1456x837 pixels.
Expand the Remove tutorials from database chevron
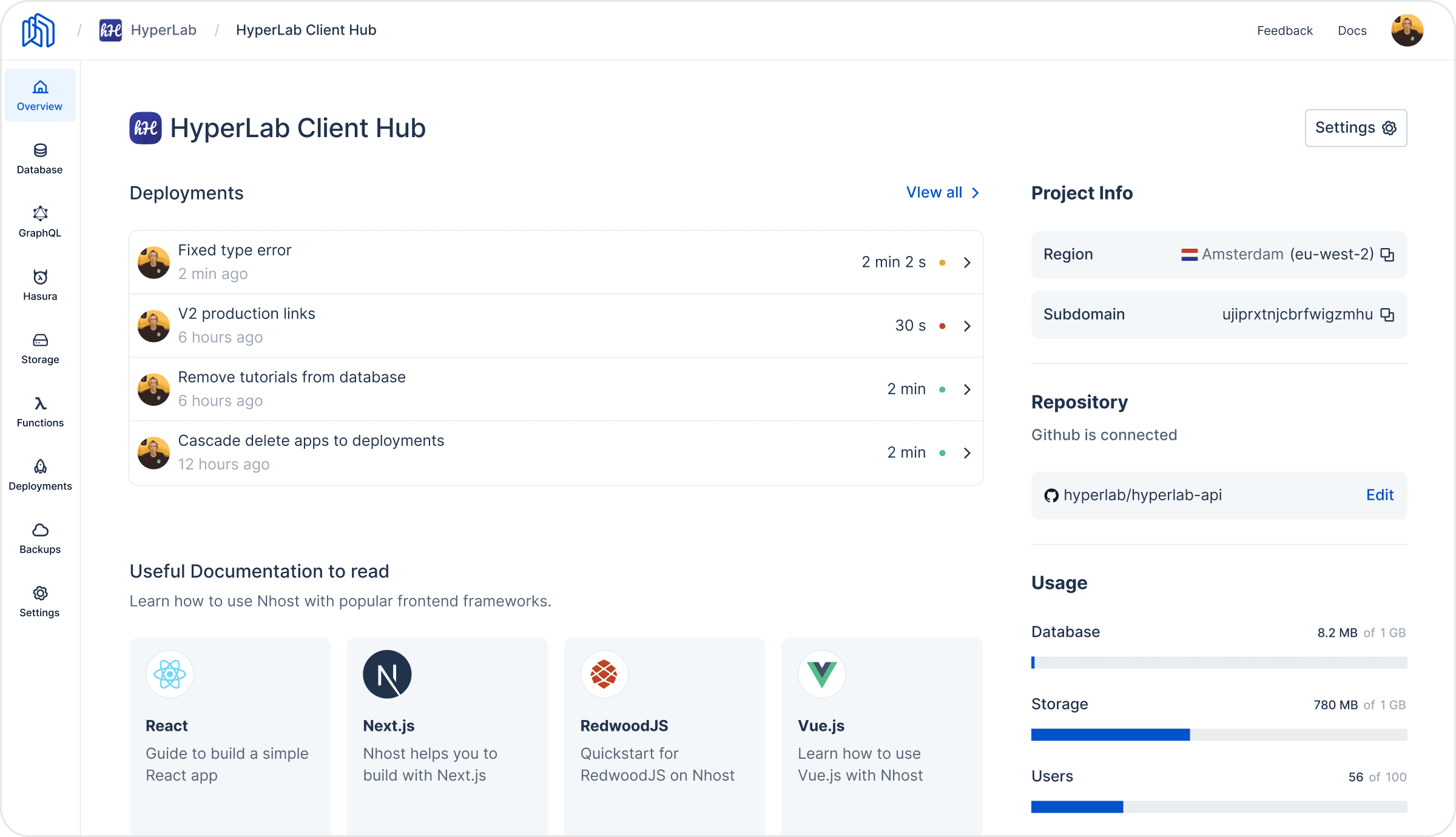(967, 389)
